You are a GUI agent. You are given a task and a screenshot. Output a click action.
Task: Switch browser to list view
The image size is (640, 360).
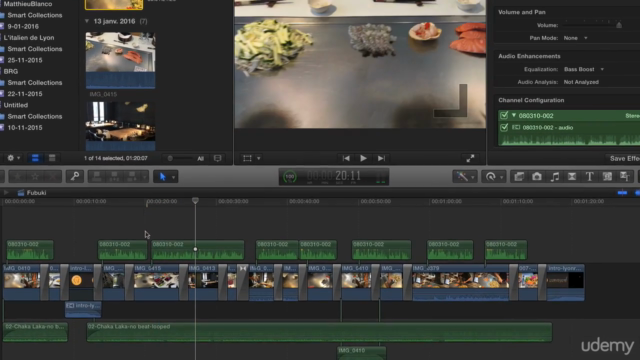pos(52,158)
